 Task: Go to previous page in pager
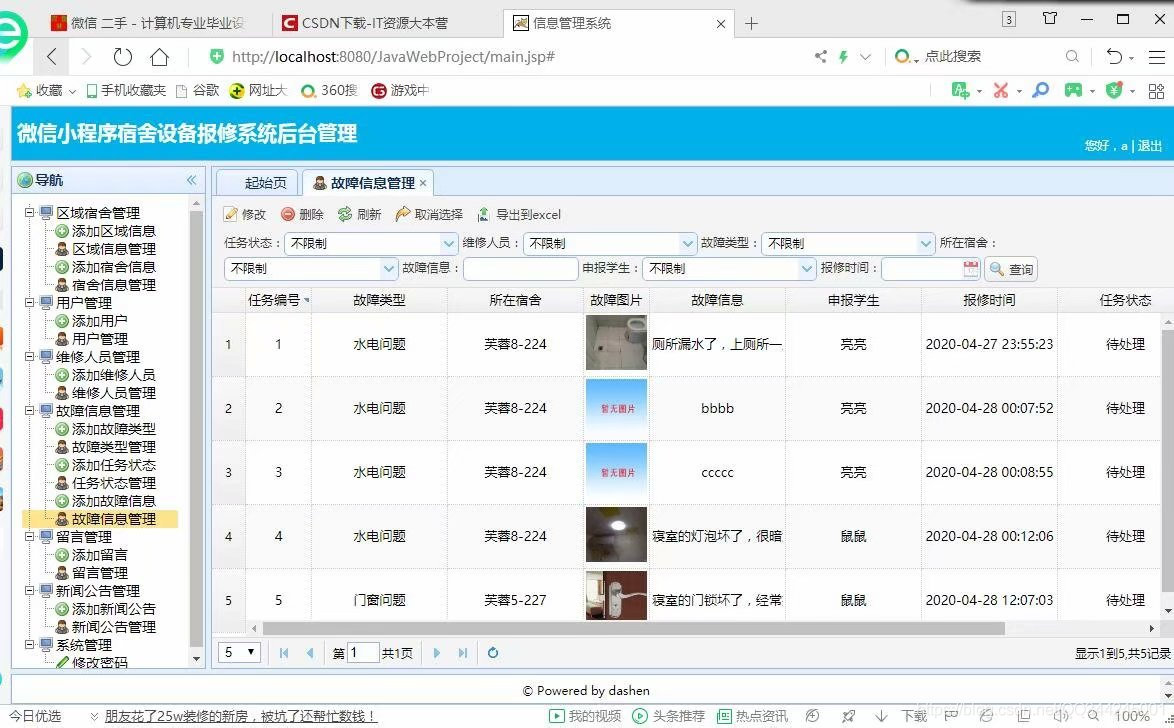(310, 653)
